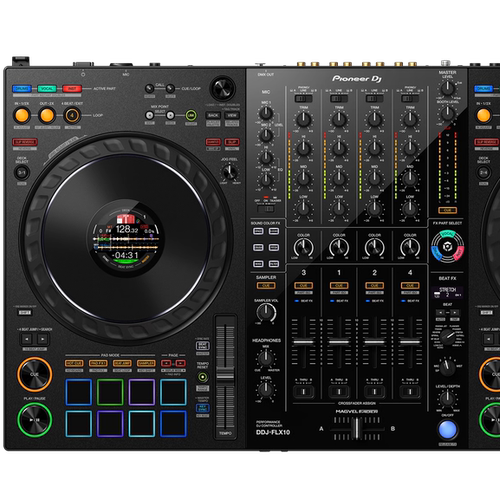Click the PAGE right arrow button
This screenshot has height=500, width=500.
pyautogui.click(x=181, y=363)
